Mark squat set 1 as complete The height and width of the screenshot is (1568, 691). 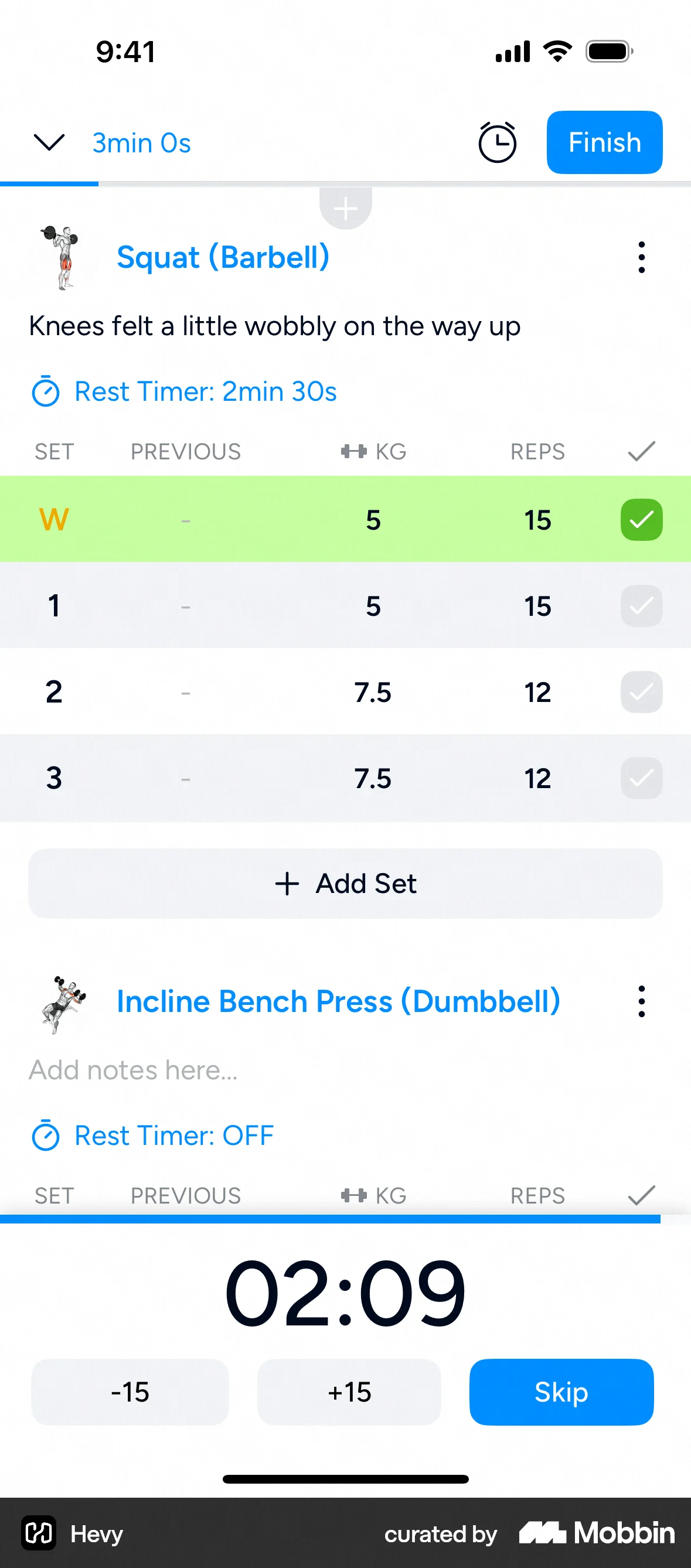[641, 606]
